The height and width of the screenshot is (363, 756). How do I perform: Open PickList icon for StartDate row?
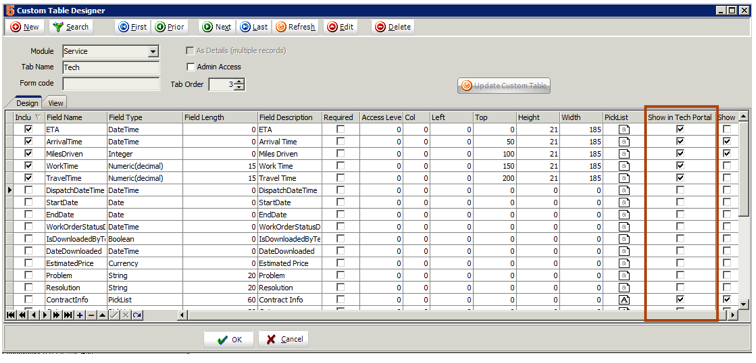click(624, 202)
